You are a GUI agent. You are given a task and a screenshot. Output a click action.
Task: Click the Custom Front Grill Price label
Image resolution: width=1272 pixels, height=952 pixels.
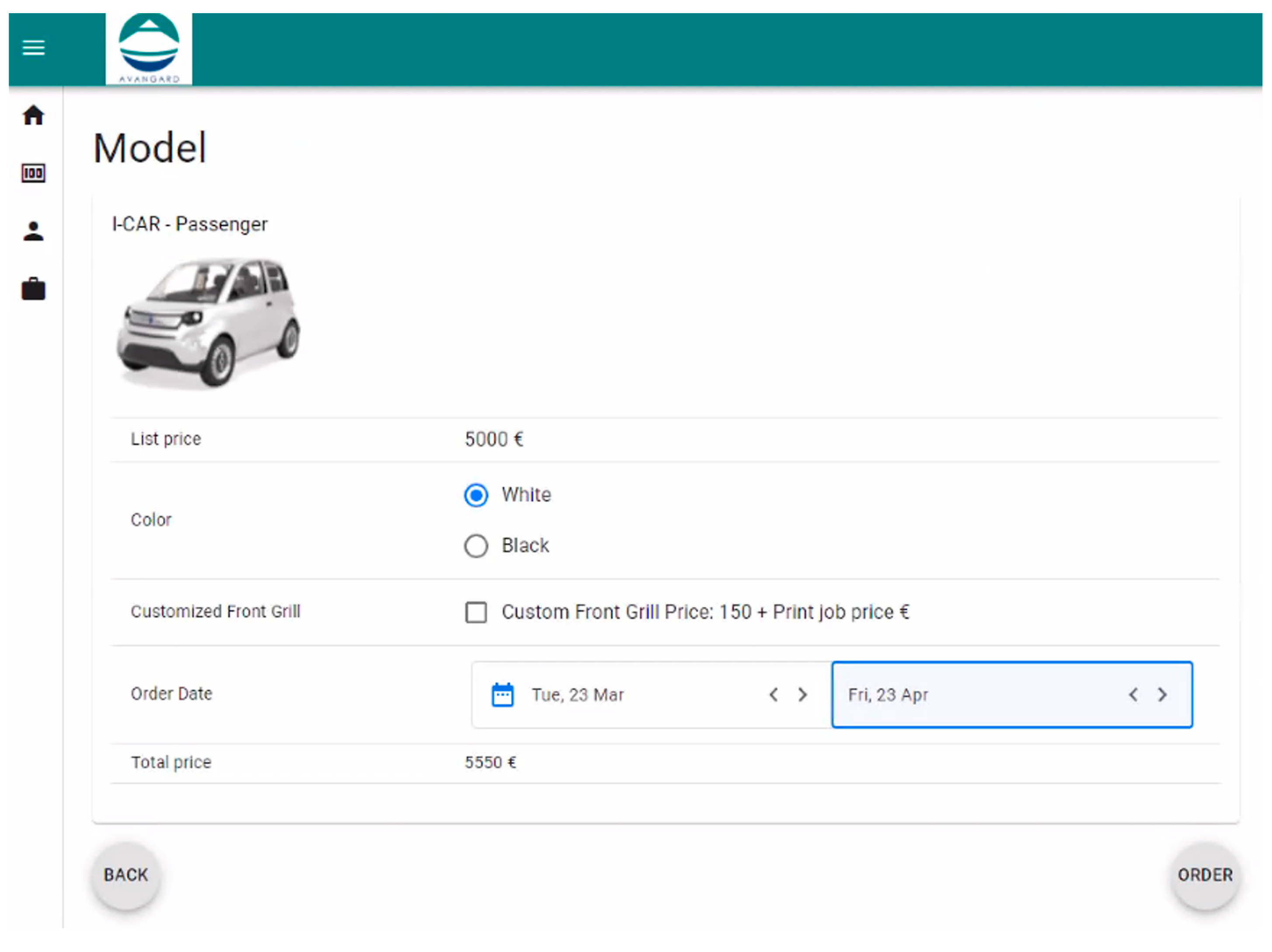point(706,612)
